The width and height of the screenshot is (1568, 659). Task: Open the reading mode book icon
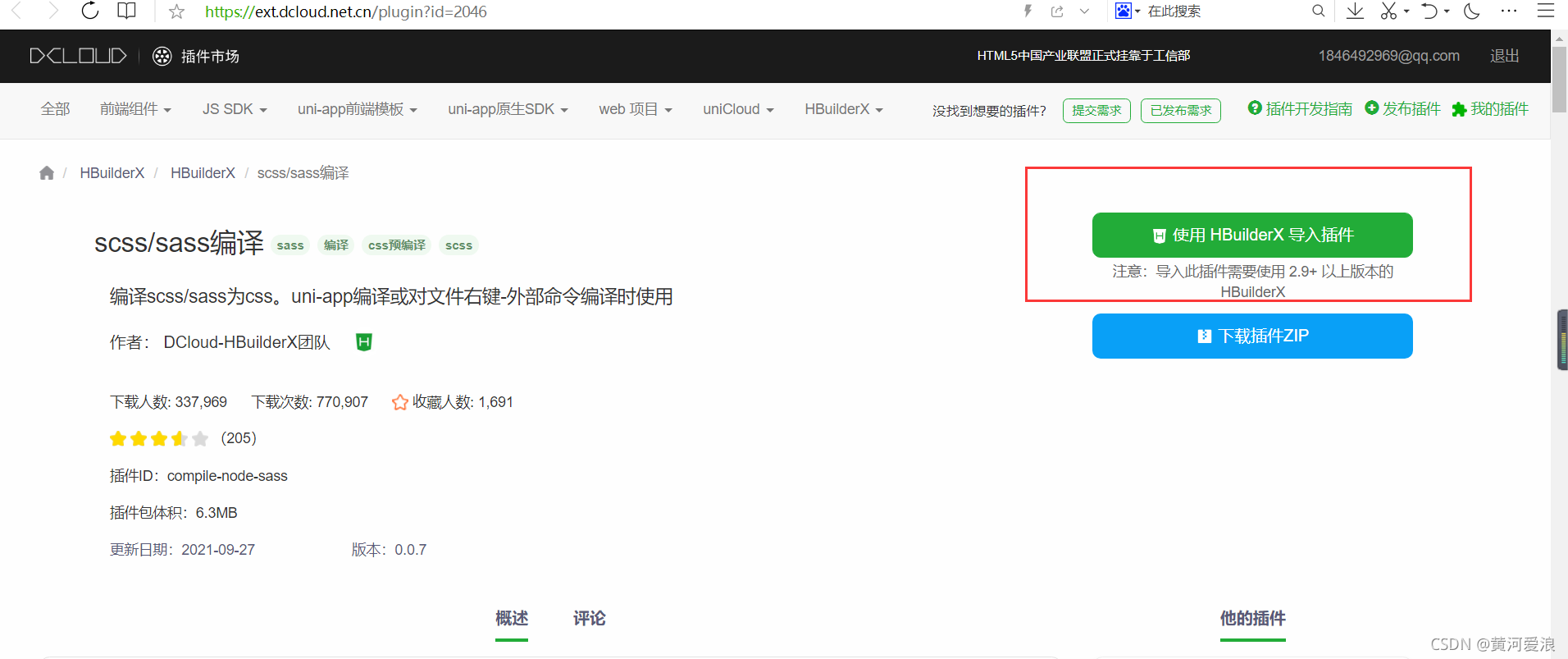click(x=126, y=11)
